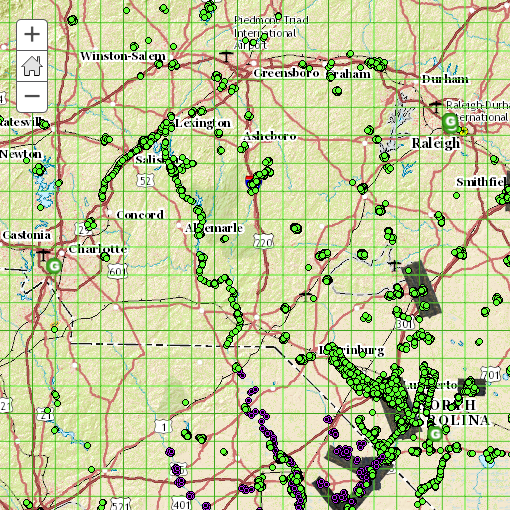Click the US 220 highway shield
The image size is (510, 510).
point(264,242)
